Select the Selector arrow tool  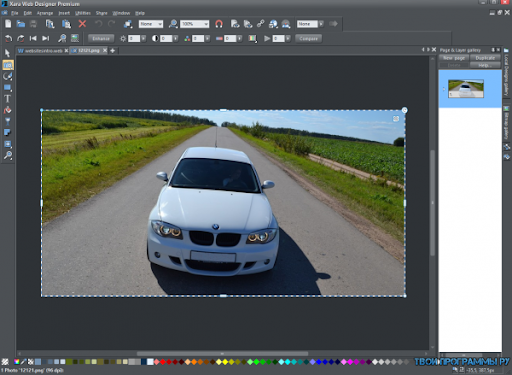[x=7, y=53]
